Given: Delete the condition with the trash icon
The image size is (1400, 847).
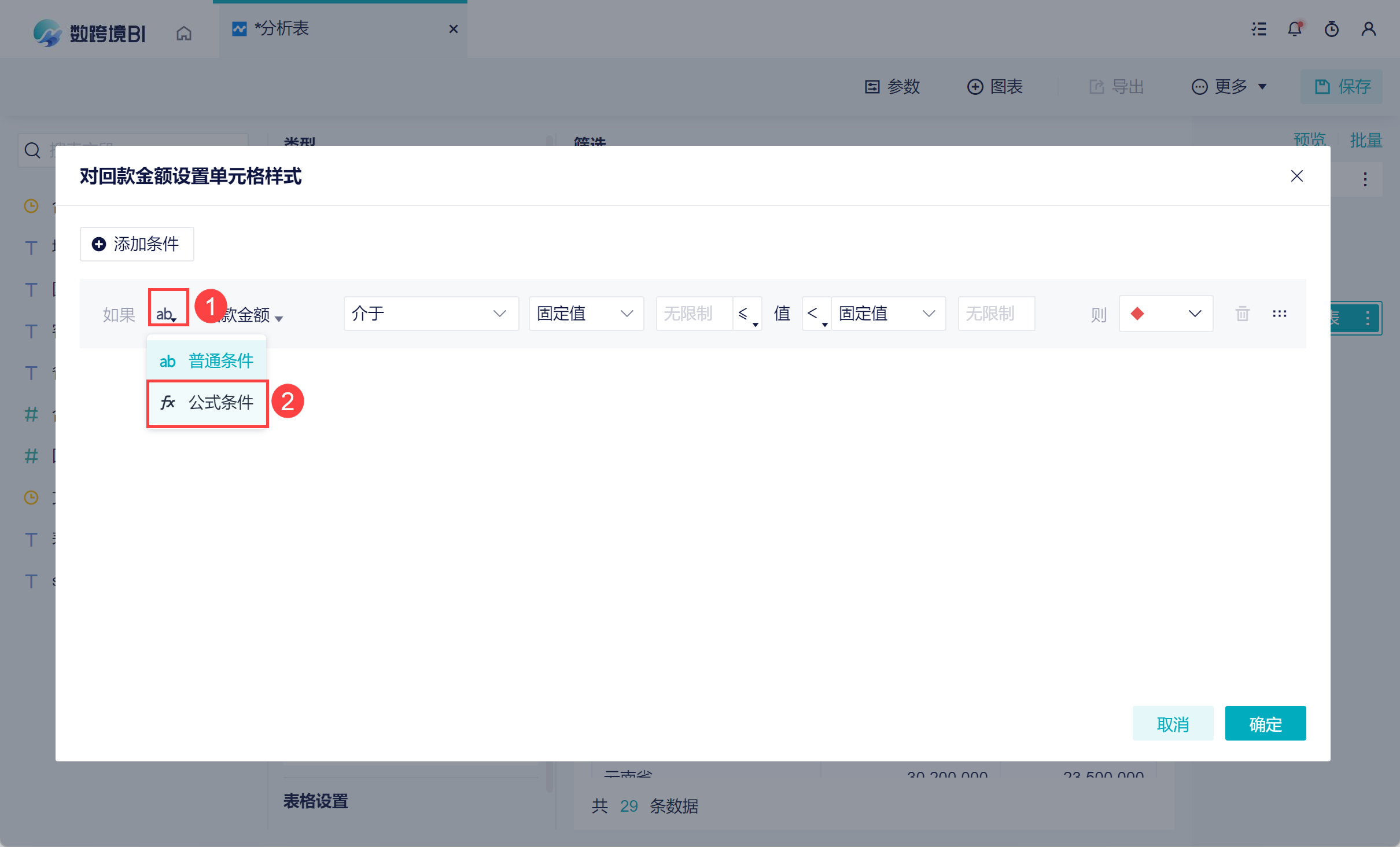Looking at the screenshot, I should 1243,314.
